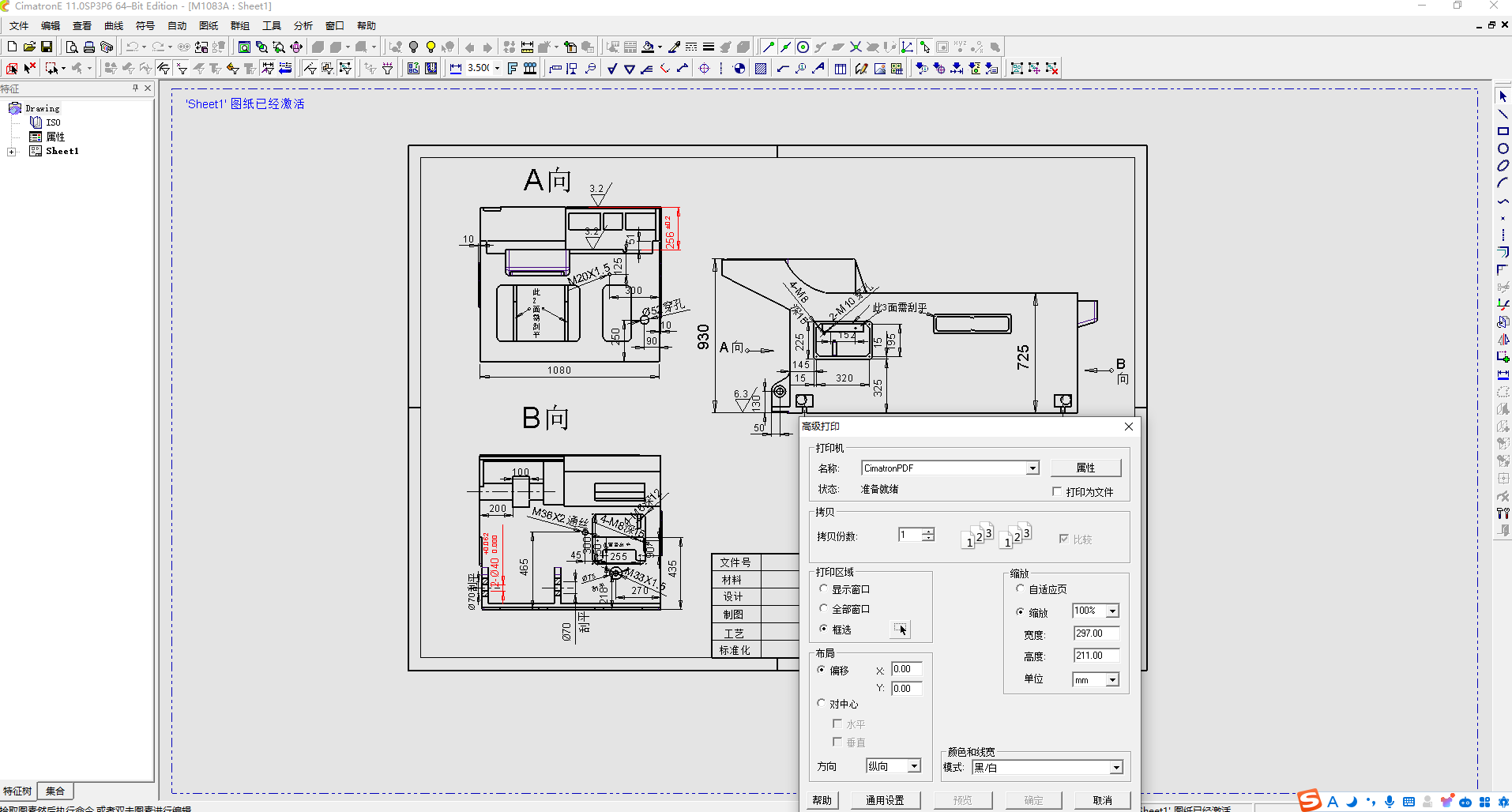Click the 宽度 297.00 input field

1096,633
